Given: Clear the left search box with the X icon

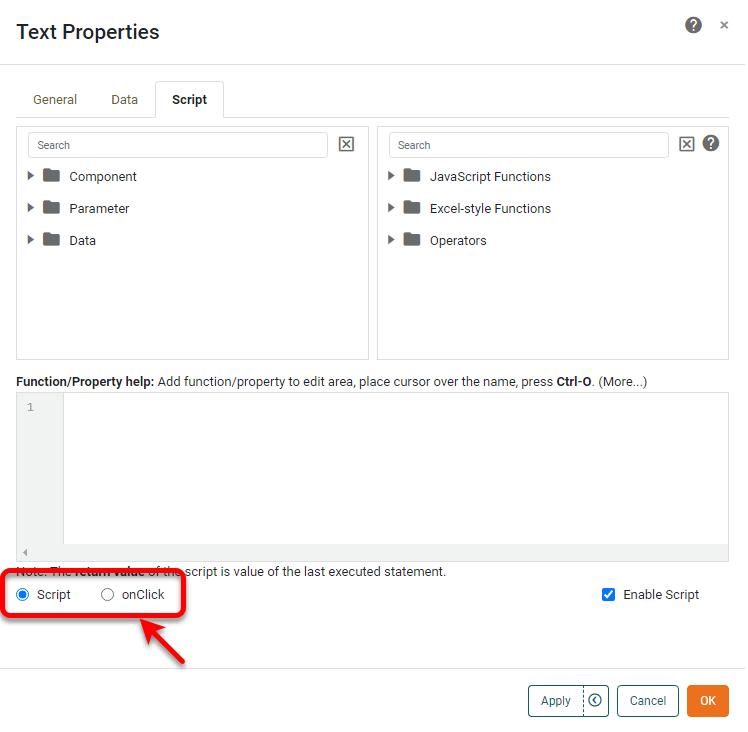Looking at the screenshot, I should click(346, 144).
